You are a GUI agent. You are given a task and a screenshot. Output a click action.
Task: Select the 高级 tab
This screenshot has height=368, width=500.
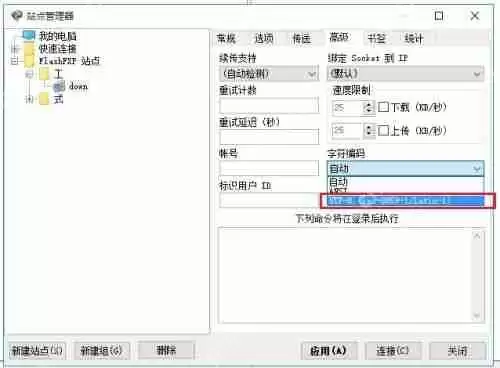(339, 37)
